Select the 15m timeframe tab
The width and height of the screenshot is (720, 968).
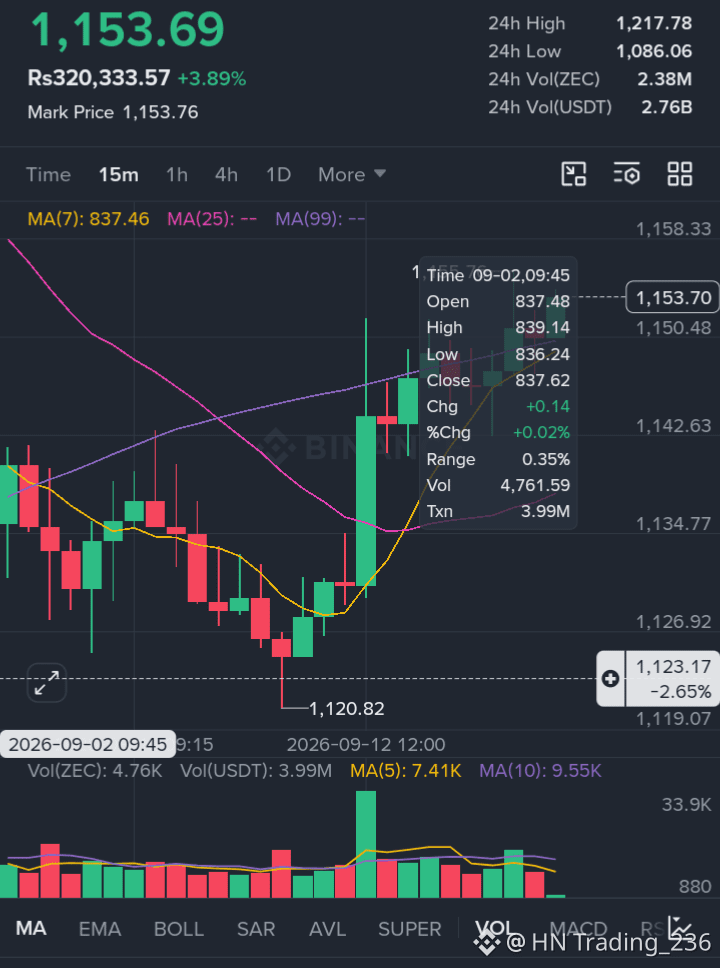[119, 175]
